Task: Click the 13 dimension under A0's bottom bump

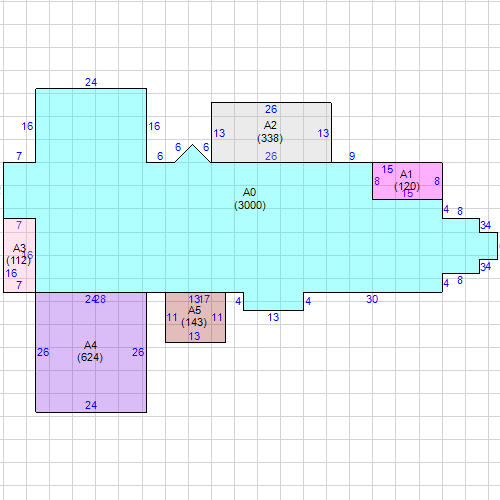Action: (x=273, y=317)
